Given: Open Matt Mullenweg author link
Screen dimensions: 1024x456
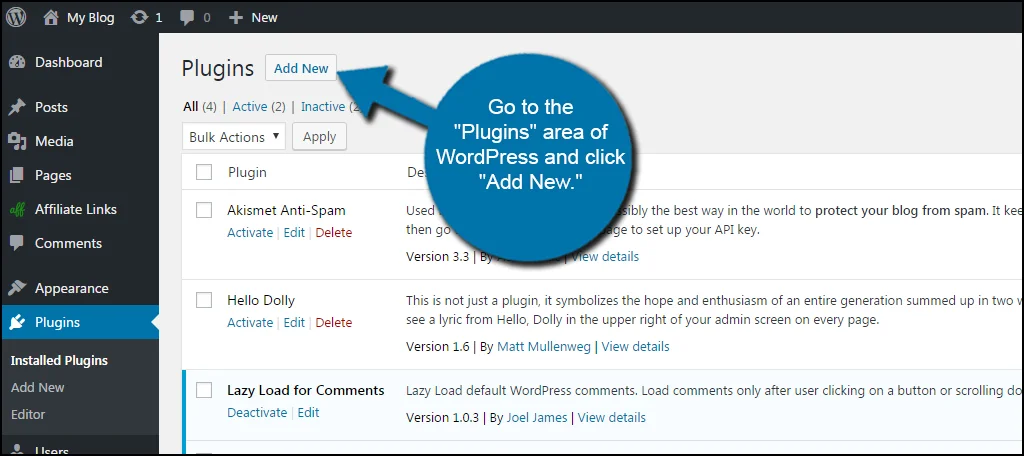Looking at the screenshot, I should [544, 347].
